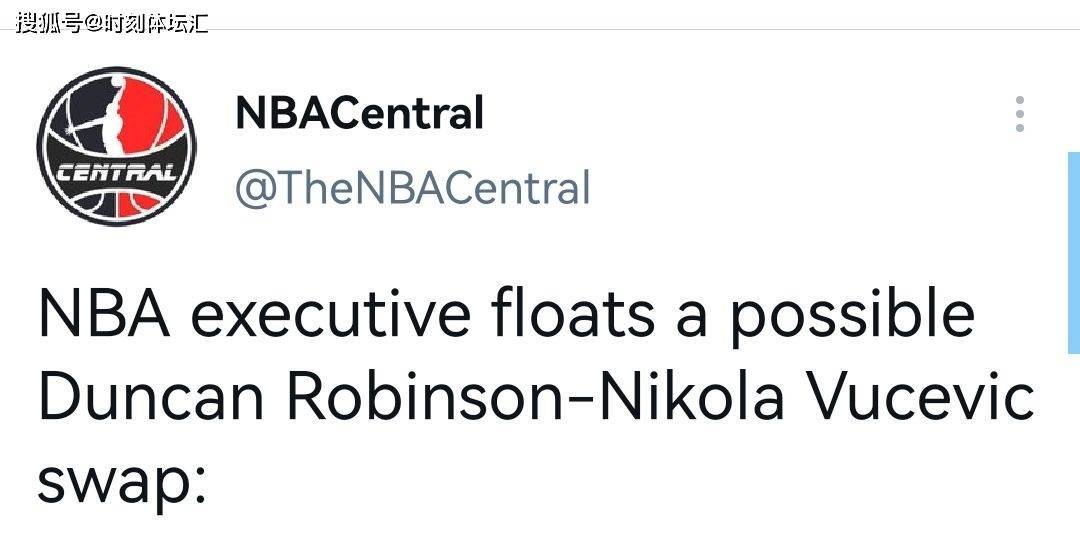This screenshot has width=1080, height=538.
Task: Open the @TheNBACentral handle link
Action: (413, 187)
